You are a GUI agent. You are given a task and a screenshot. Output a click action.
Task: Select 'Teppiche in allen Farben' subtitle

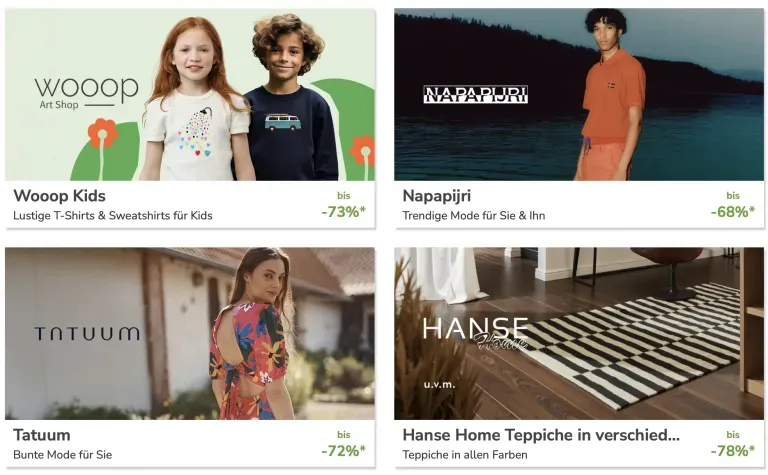click(x=465, y=455)
